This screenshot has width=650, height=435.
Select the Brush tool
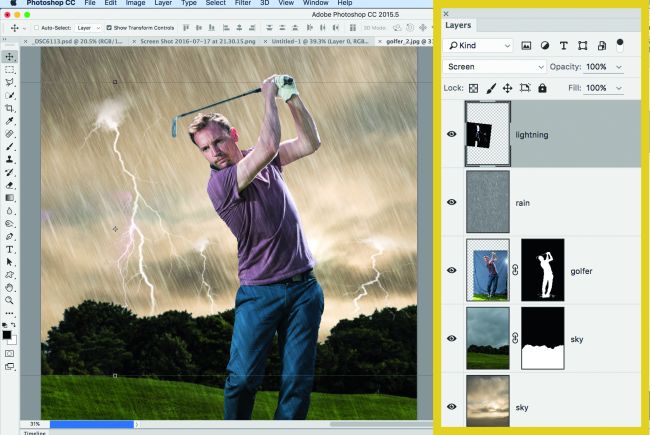coord(9,146)
